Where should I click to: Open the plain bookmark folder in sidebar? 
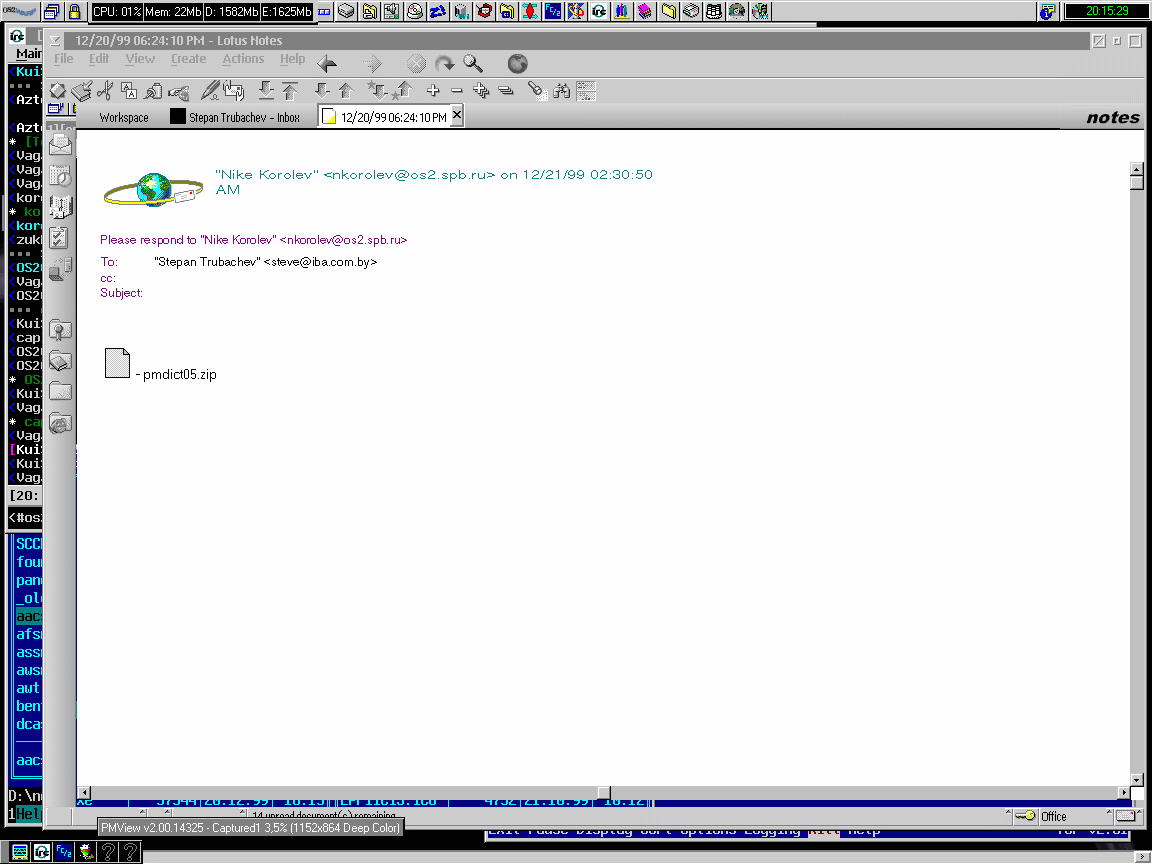coord(60,392)
